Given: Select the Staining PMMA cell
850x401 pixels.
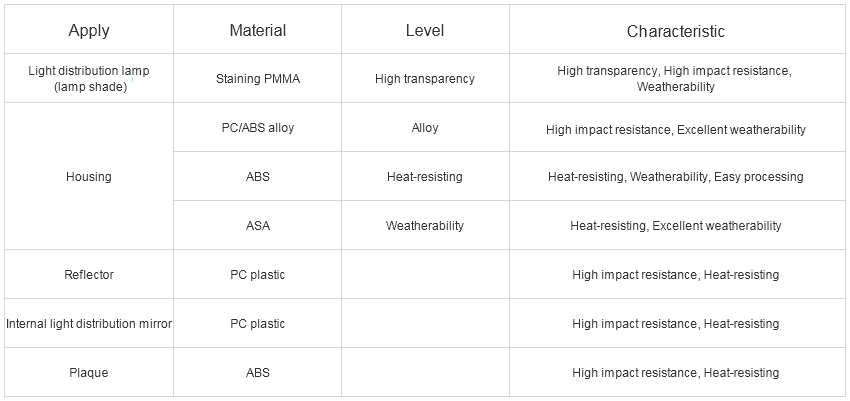Looking at the screenshot, I should pos(257,79).
